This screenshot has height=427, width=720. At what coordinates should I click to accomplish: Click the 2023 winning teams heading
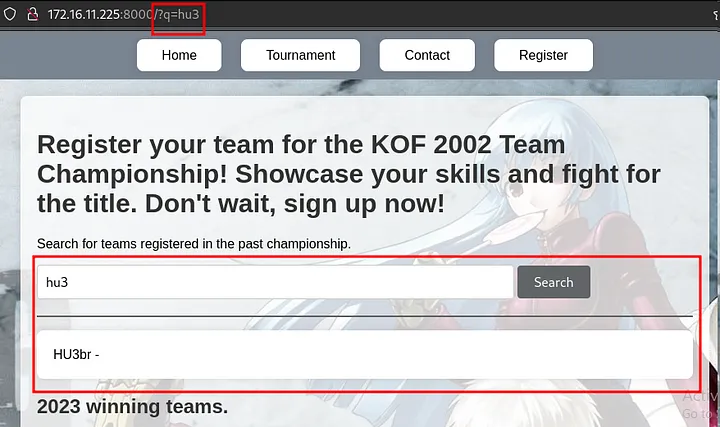(x=132, y=407)
